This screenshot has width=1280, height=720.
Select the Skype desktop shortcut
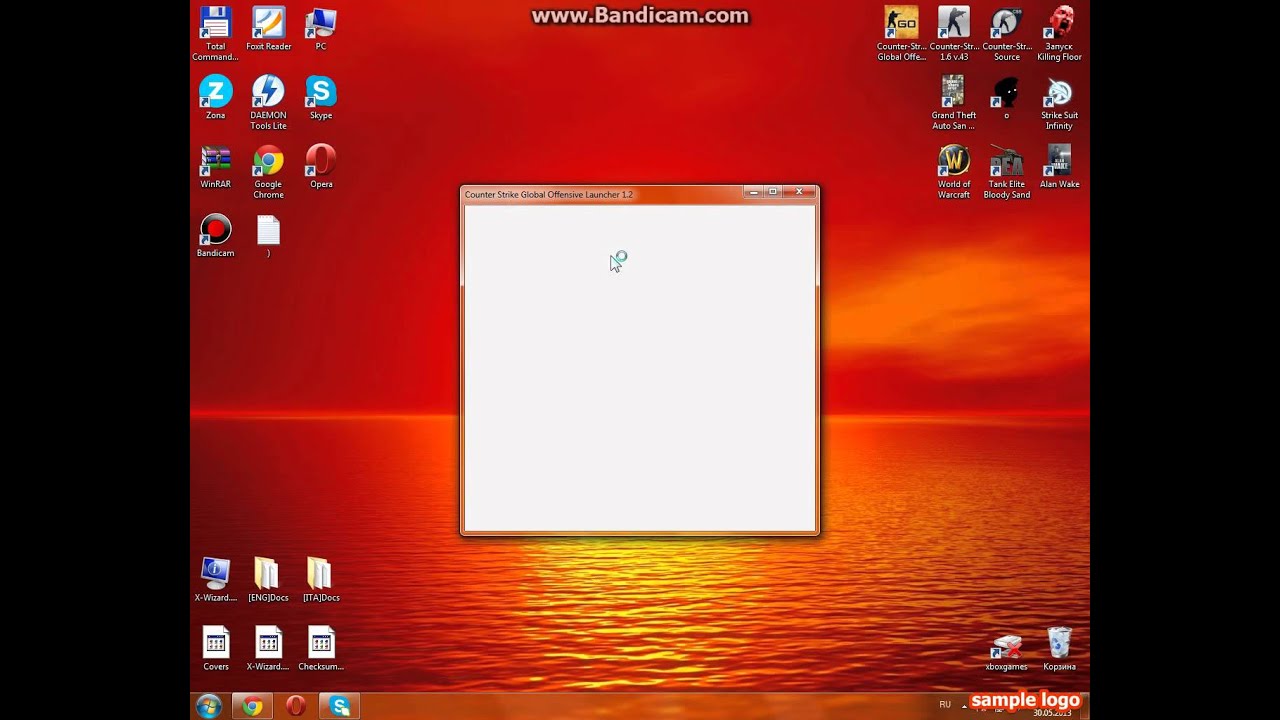(321, 98)
